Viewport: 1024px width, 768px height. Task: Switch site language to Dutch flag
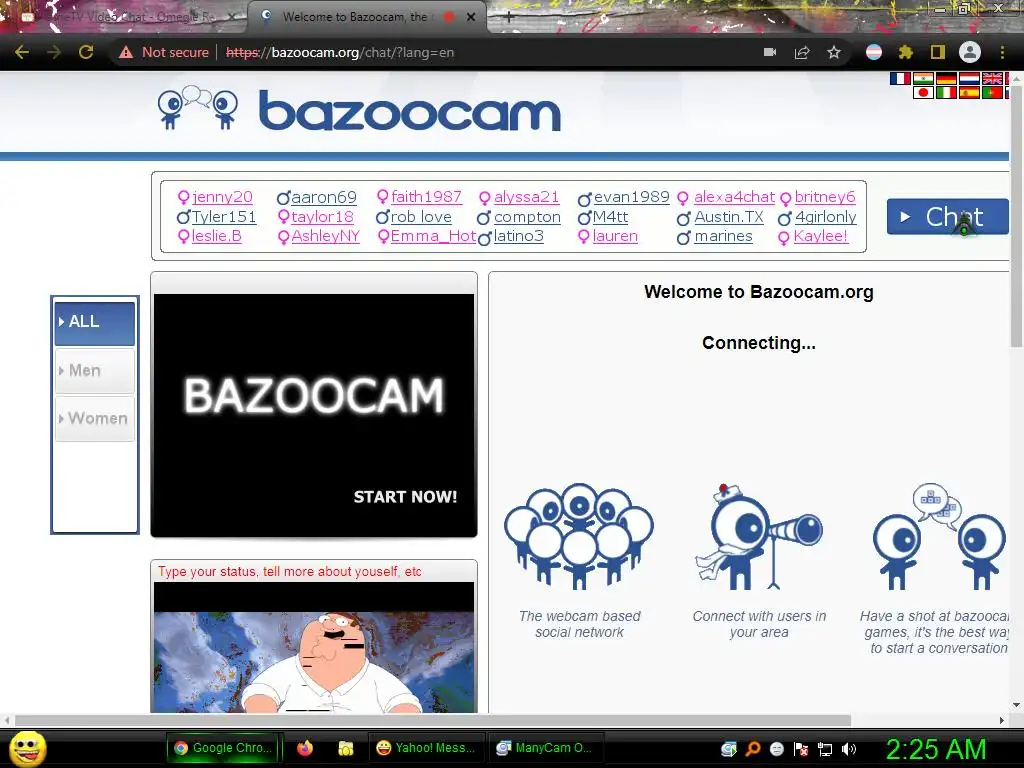(x=969, y=78)
